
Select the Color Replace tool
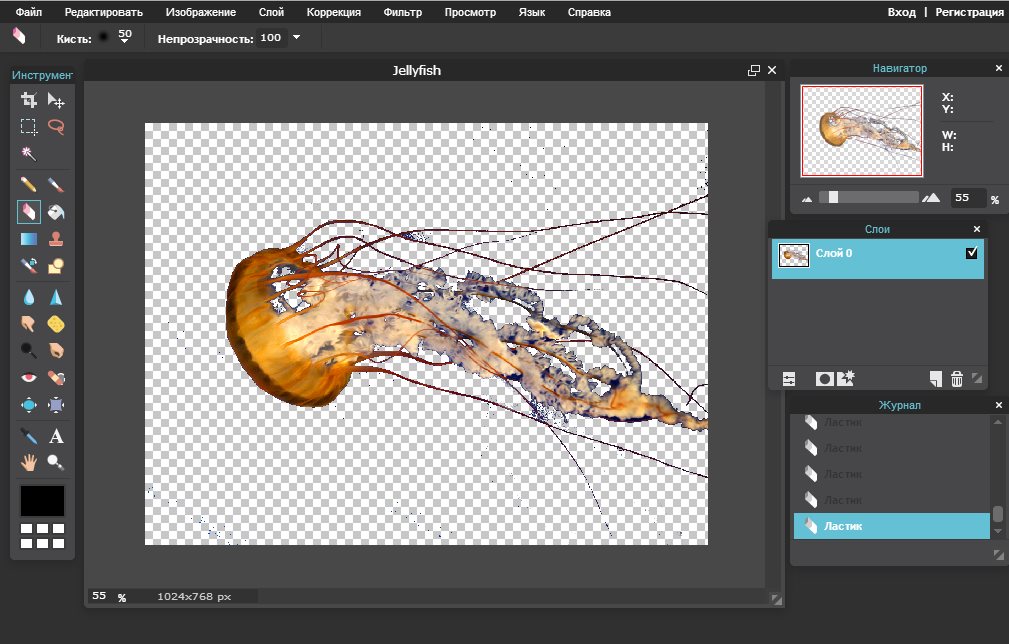tap(28, 266)
